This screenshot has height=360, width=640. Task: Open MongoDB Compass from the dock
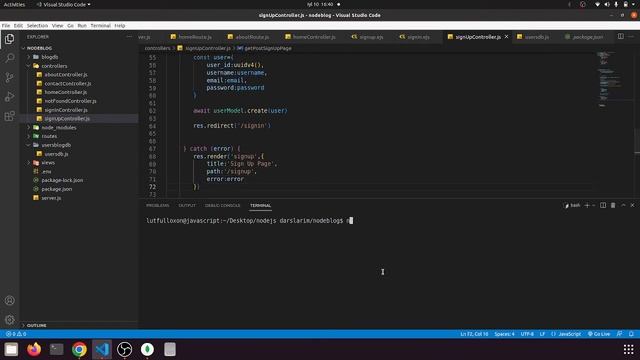click(147, 349)
